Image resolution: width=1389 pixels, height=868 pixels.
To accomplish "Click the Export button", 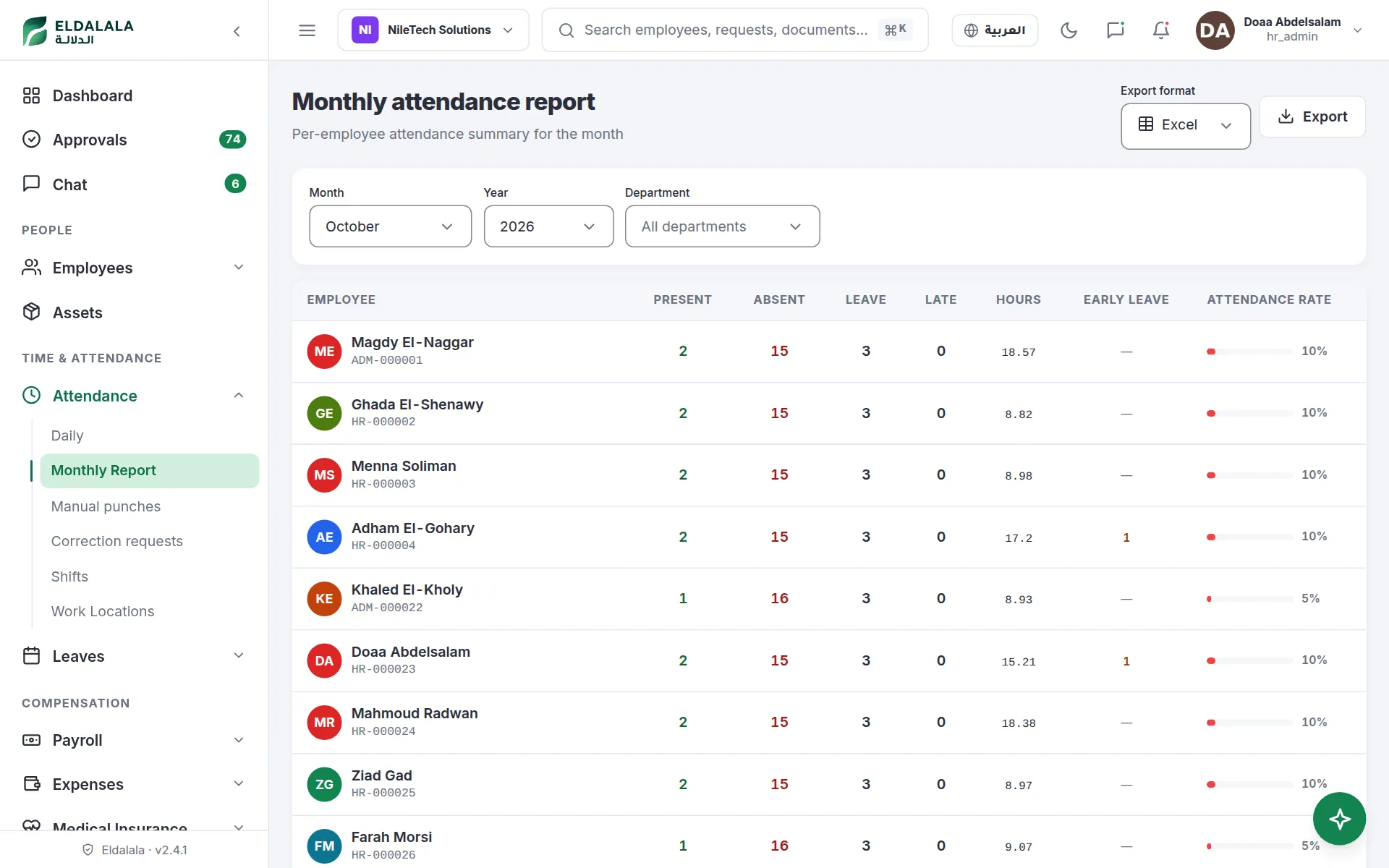I will (x=1312, y=116).
